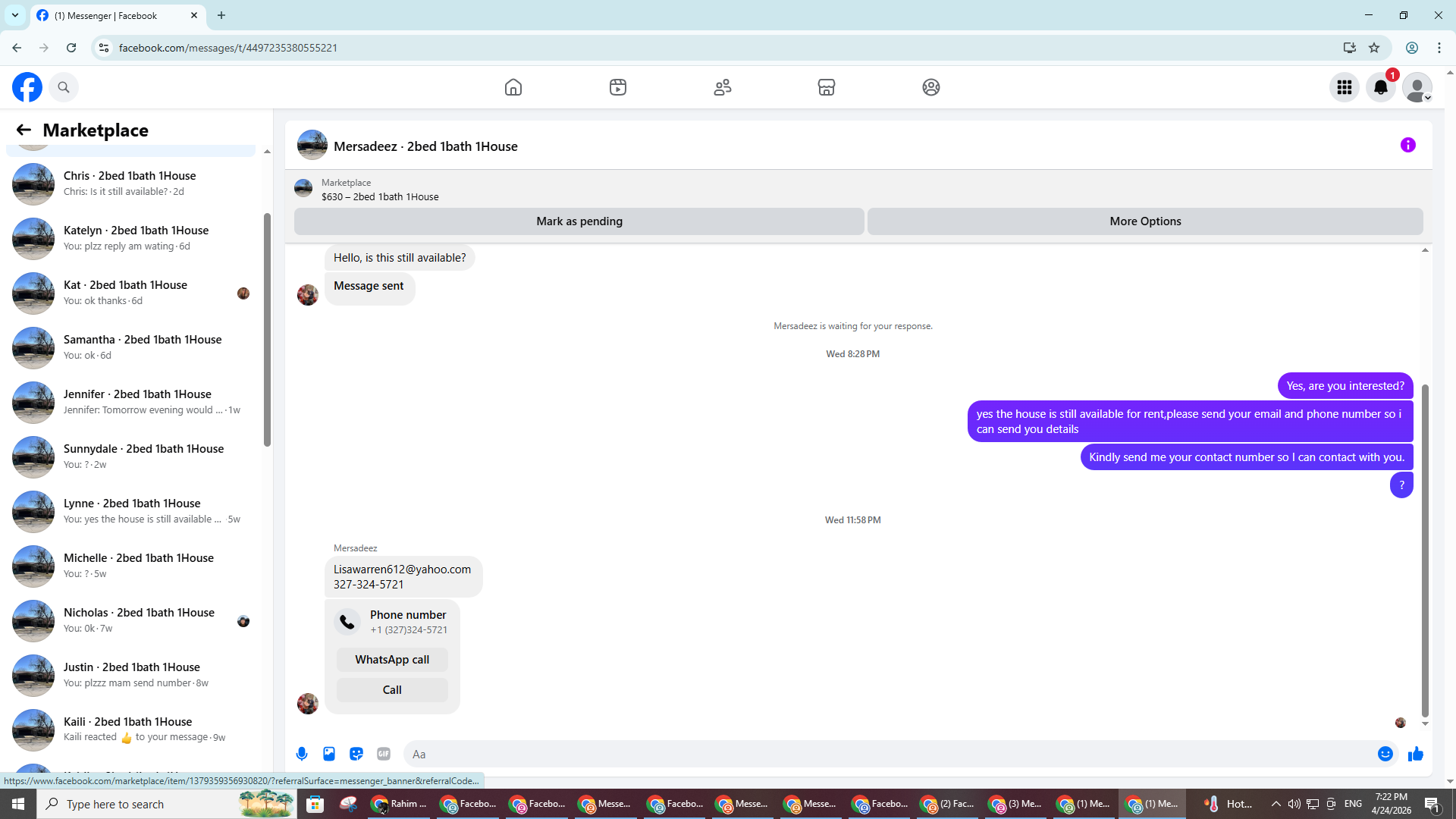Choose a GIF from the GIF icon
The image size is (1456, 819).
click(x=384, y=754)
